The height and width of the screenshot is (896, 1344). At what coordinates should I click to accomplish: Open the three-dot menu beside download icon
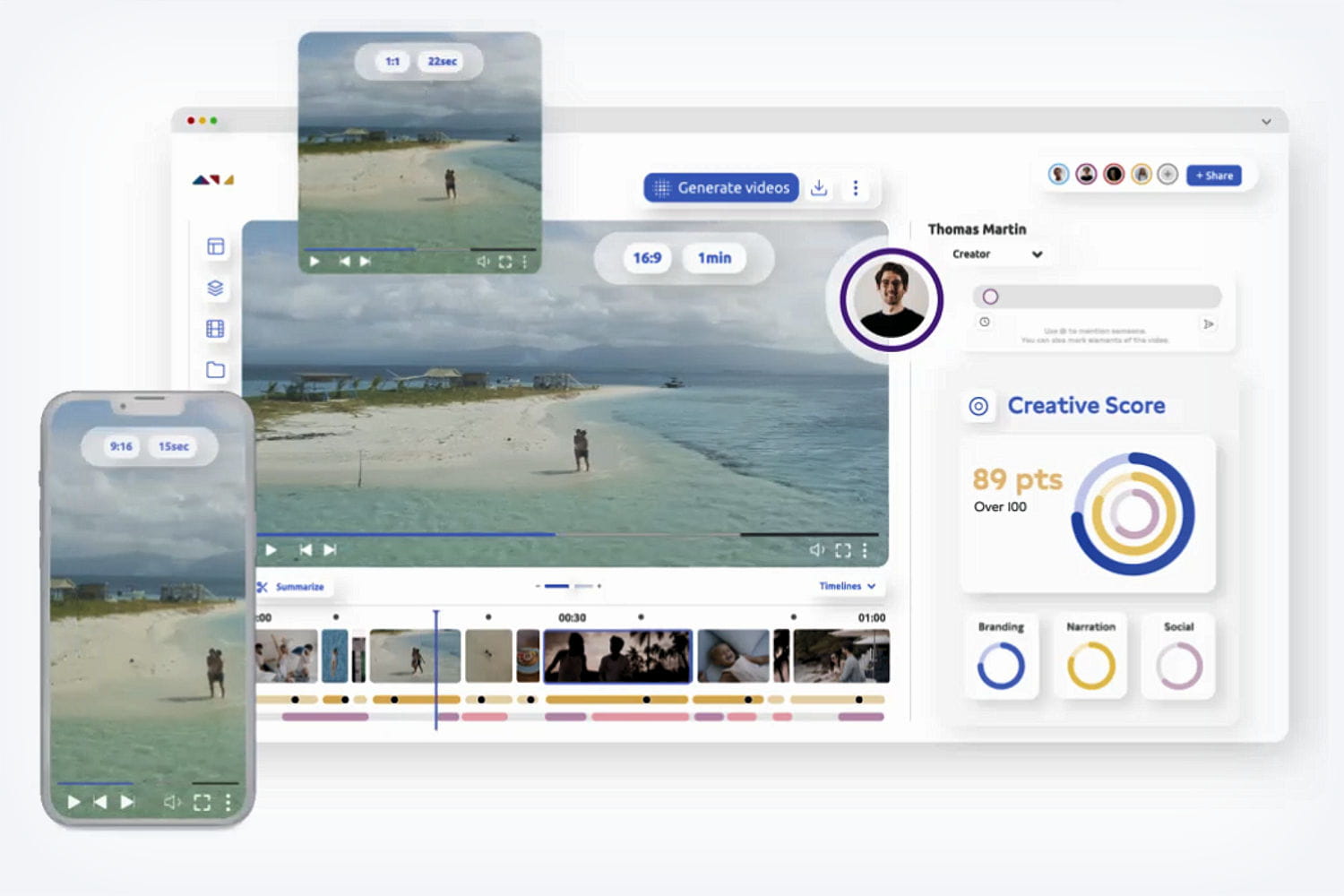click(x=856, y=188)
